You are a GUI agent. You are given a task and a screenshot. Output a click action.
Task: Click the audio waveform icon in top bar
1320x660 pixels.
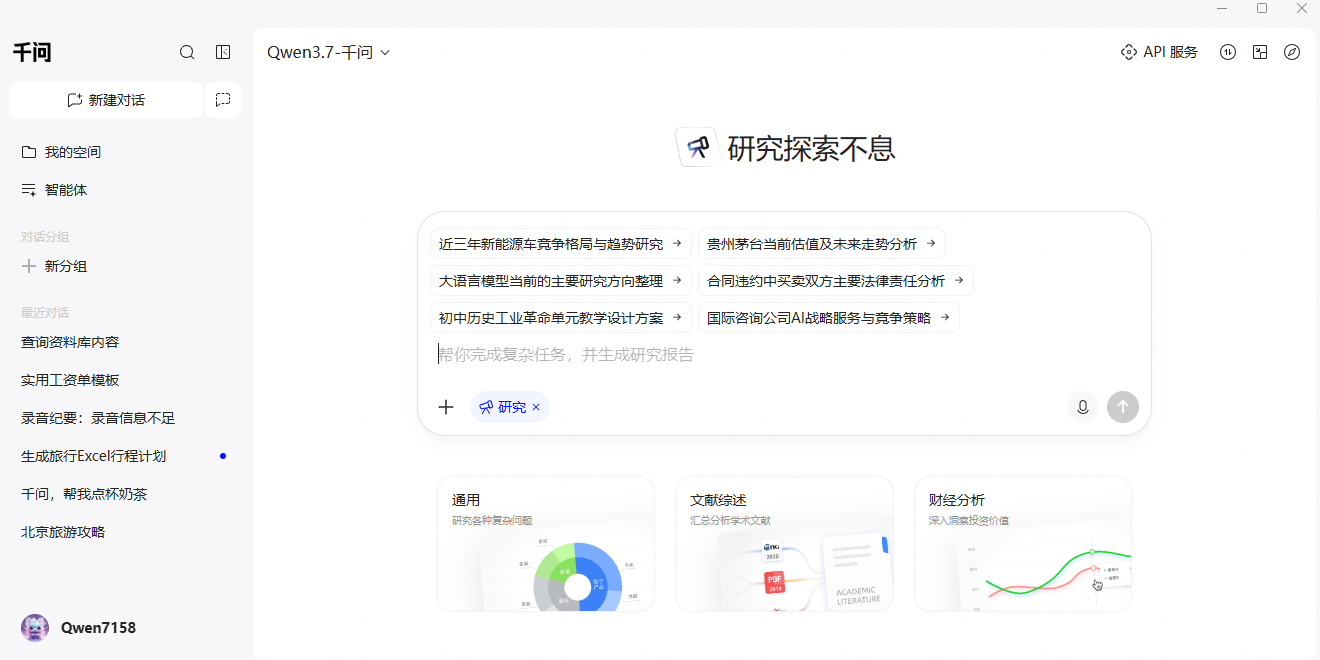1228,52
